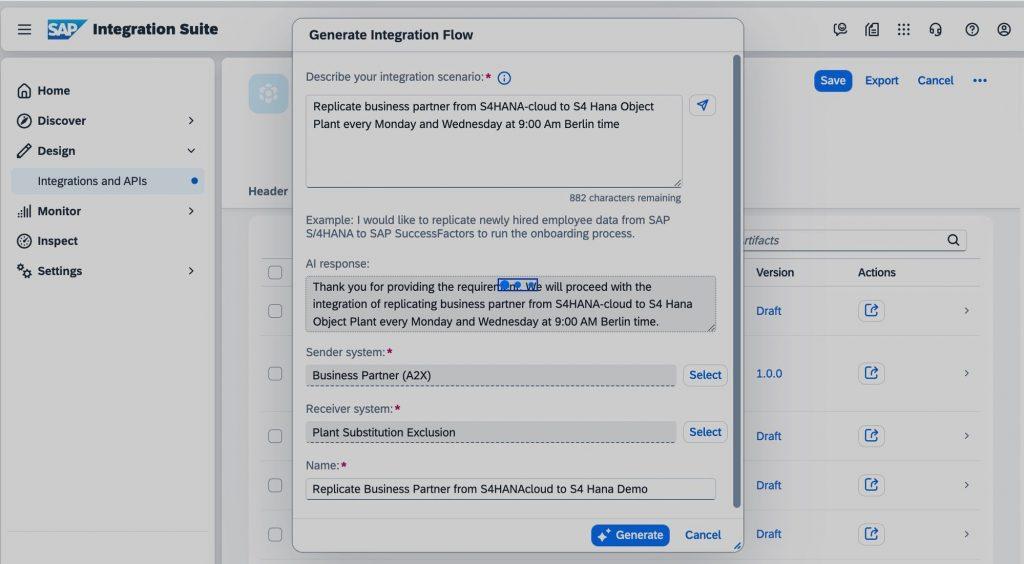
Task: Open the news feed icon in header
Action: (x=872, y=29)
